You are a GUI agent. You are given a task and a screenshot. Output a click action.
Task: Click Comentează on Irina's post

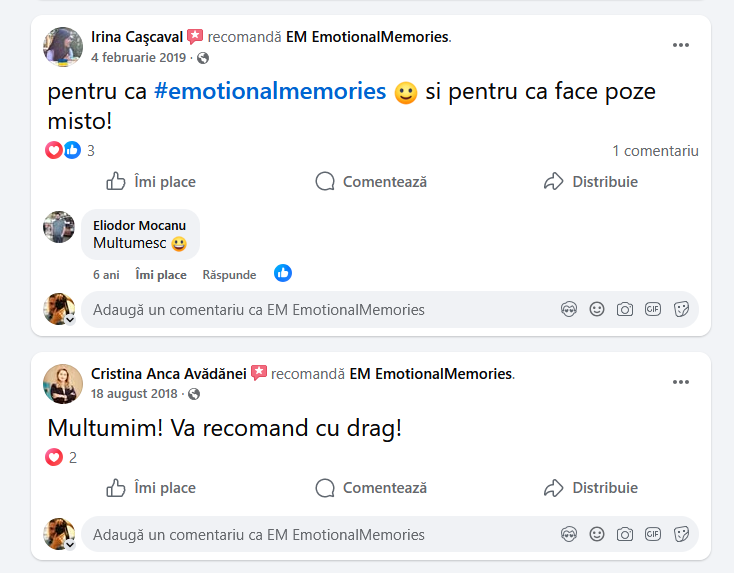[371, 182]
